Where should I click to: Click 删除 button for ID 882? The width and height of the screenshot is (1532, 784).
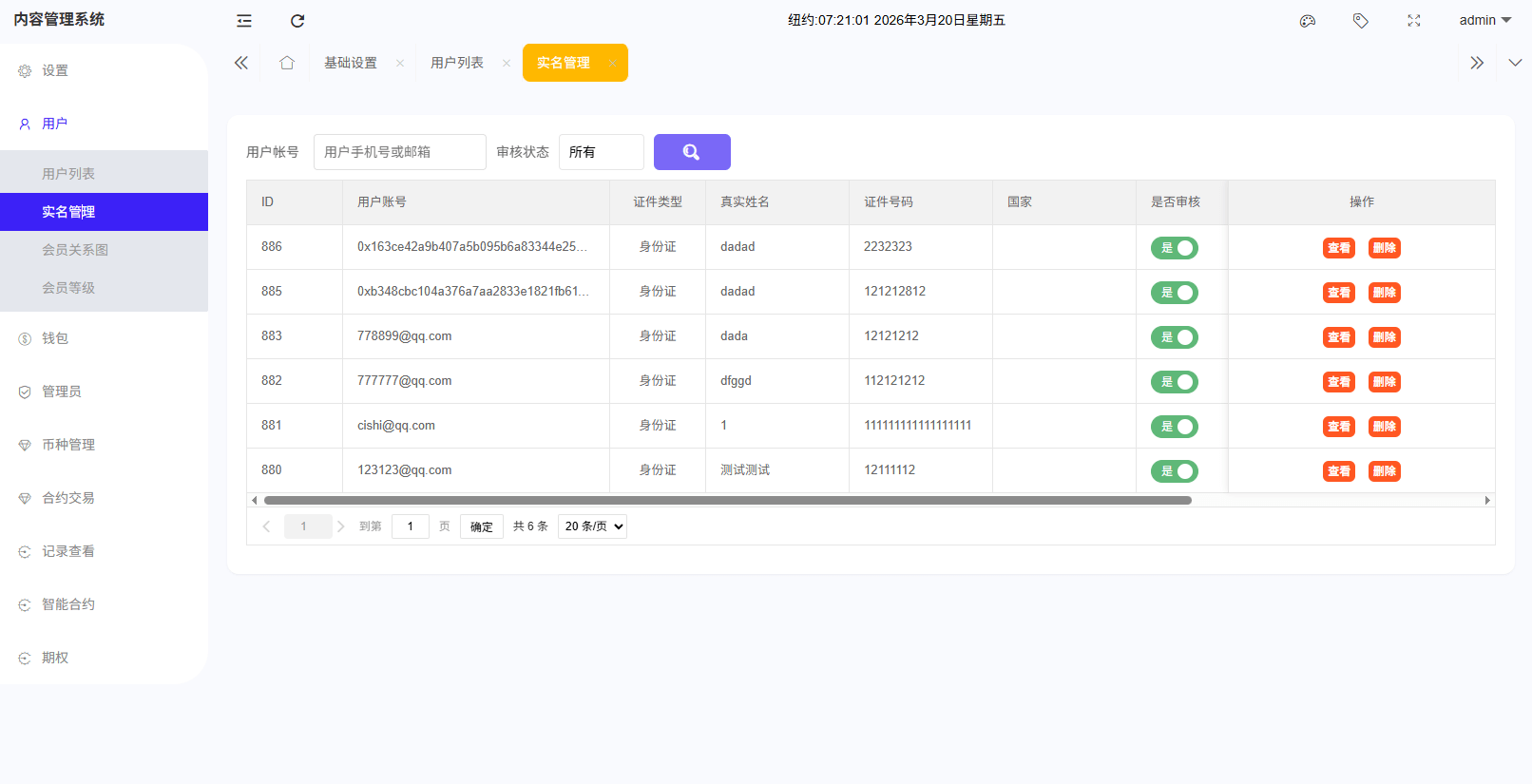tap(1385, 382)
